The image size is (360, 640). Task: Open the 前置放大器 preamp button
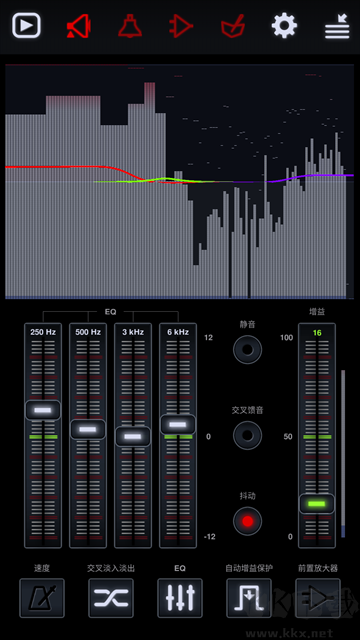point(318,598)
